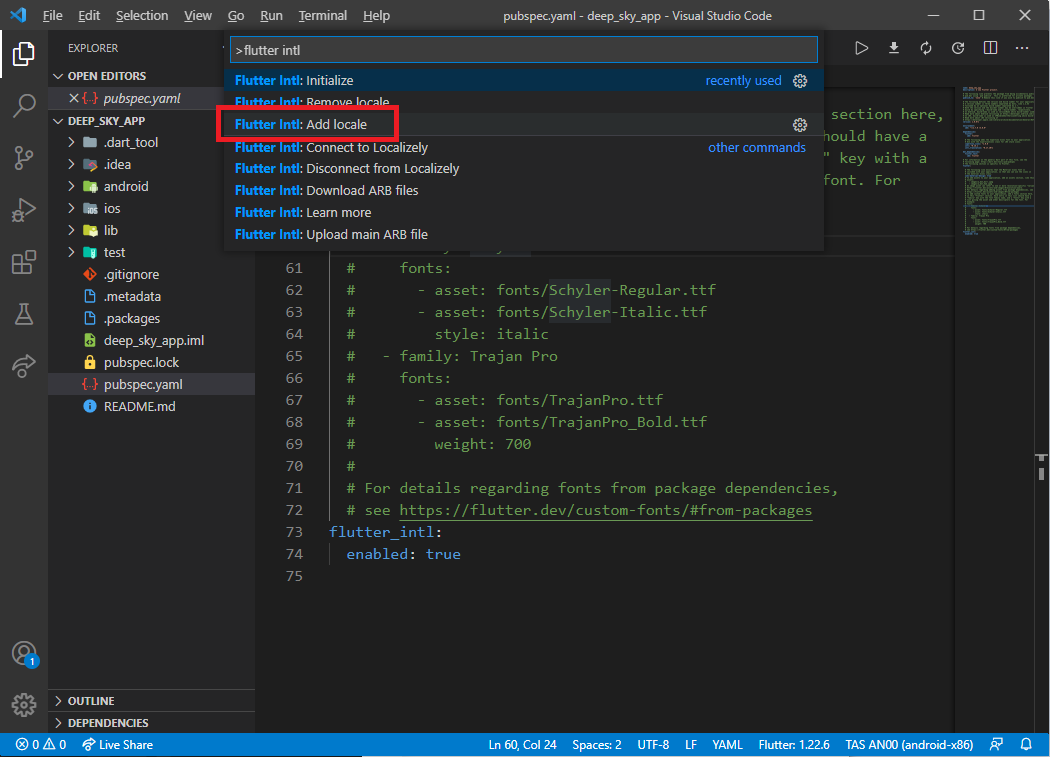Viewport: 1050px width, 757px height.
Task: Expand the lib folder
Action: coord(110,230)
